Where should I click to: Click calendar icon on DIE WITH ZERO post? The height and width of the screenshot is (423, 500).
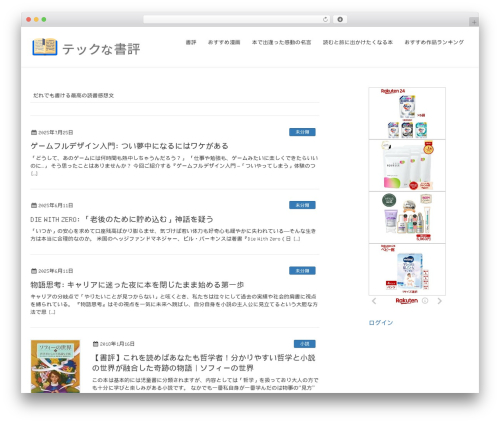click(x=34, y=205)
